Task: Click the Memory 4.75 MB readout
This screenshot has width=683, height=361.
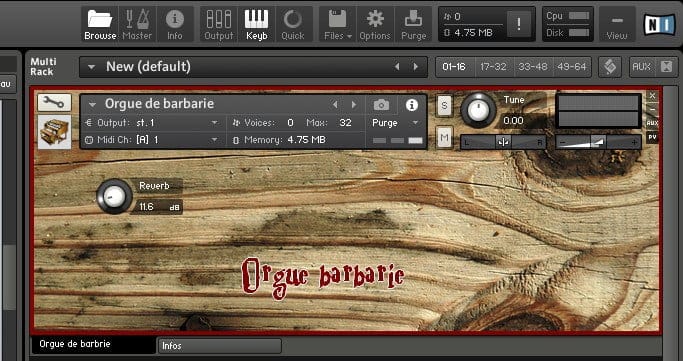Action: (284, 140)
